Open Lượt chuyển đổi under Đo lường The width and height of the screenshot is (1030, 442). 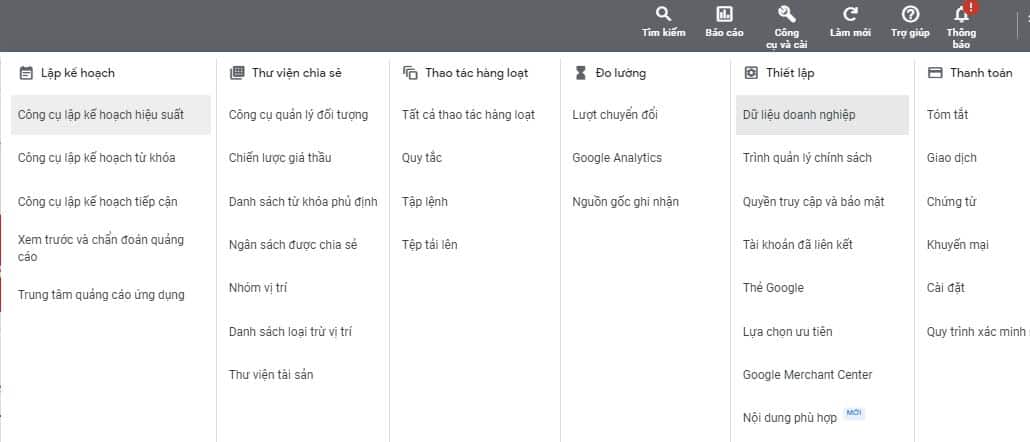coord(615,115)
